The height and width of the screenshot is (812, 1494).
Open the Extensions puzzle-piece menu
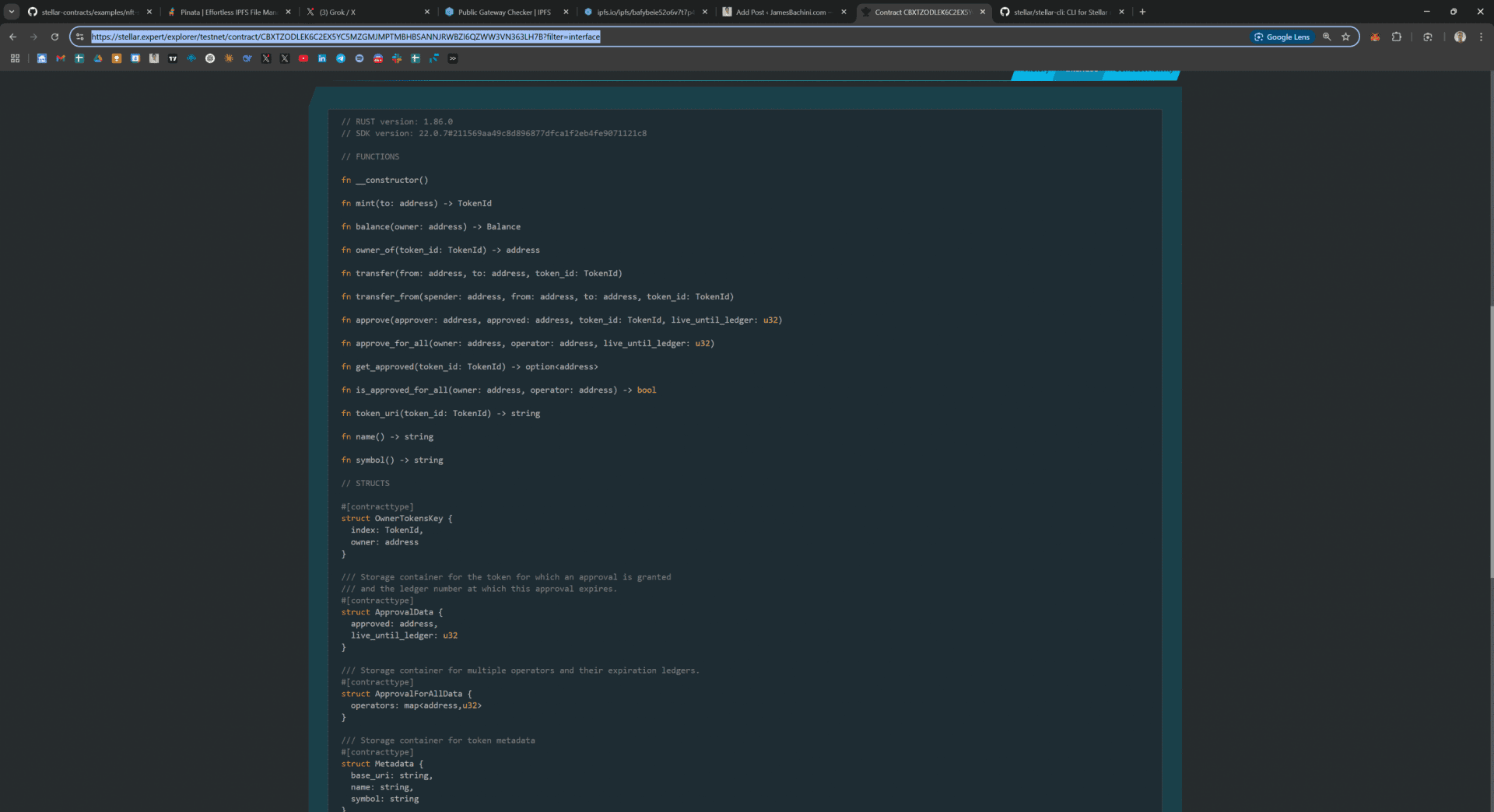click(1397, 37)
